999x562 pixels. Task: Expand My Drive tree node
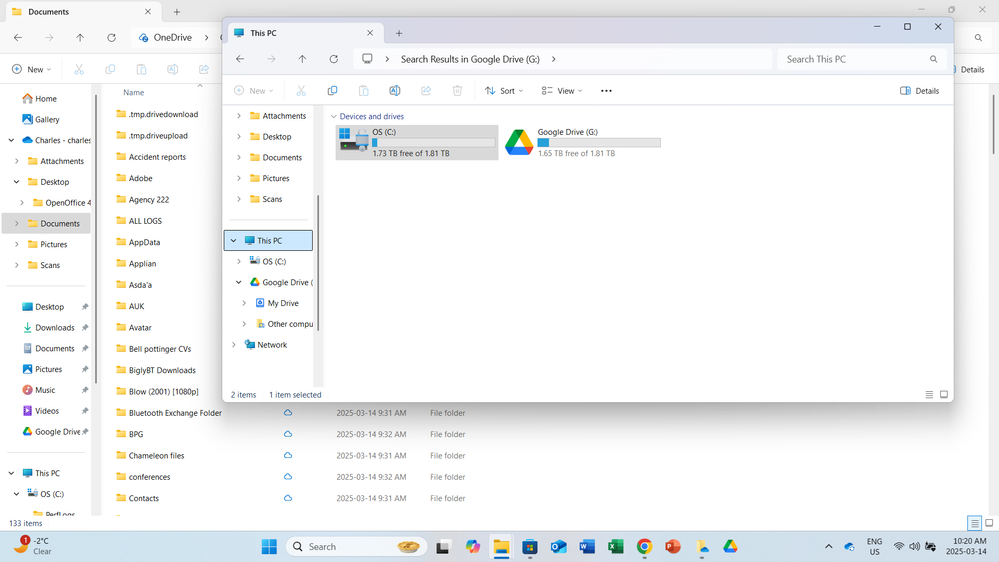244,303
